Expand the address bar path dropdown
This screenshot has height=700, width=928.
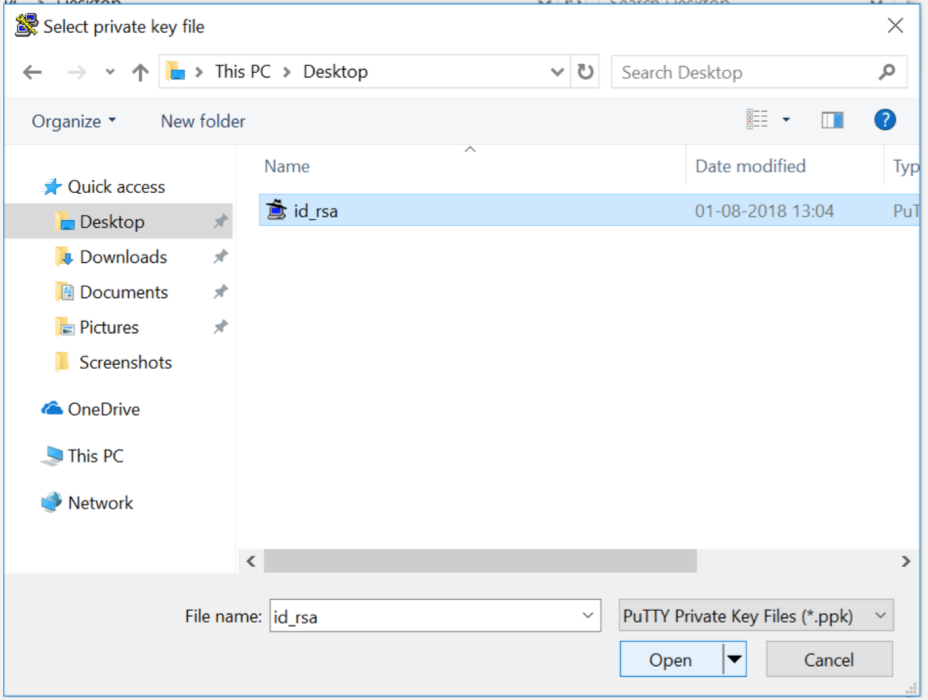(557, 72)
